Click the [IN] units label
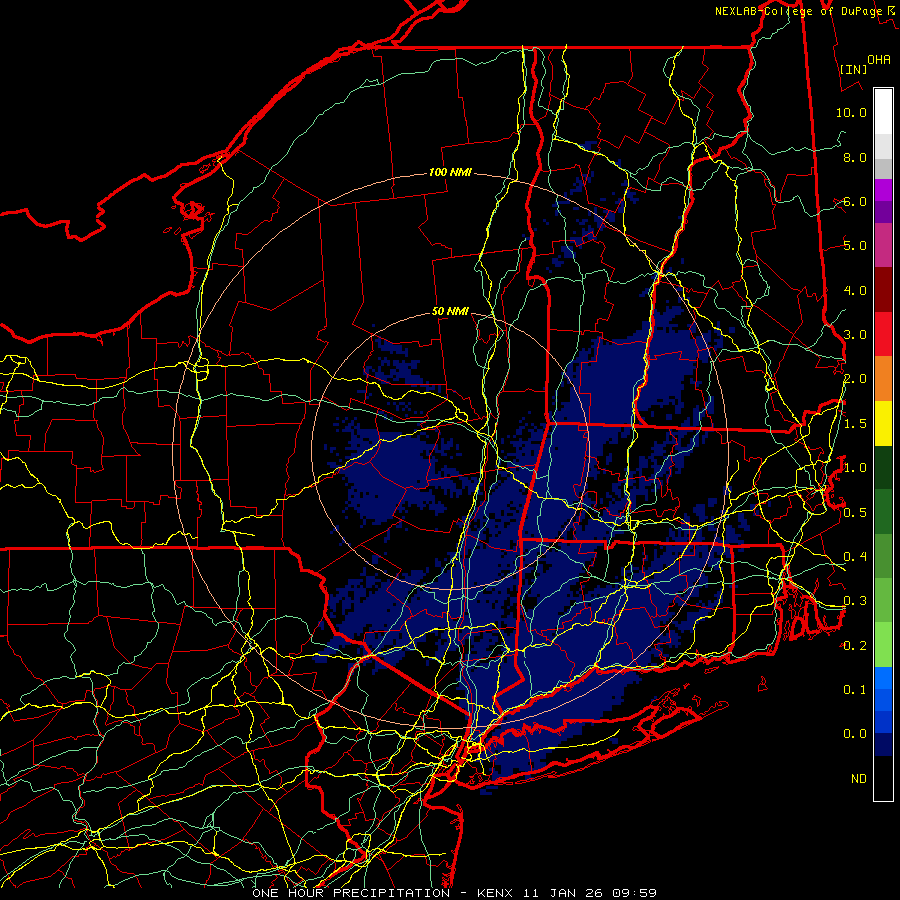The width and height of the screenshot is (900, 900). (x=854, y=69)
